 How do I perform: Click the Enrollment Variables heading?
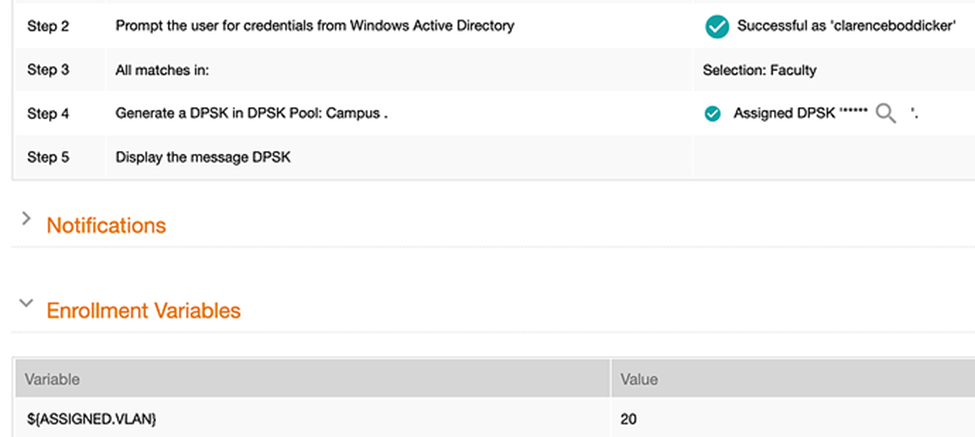click(x=143, y=311)
